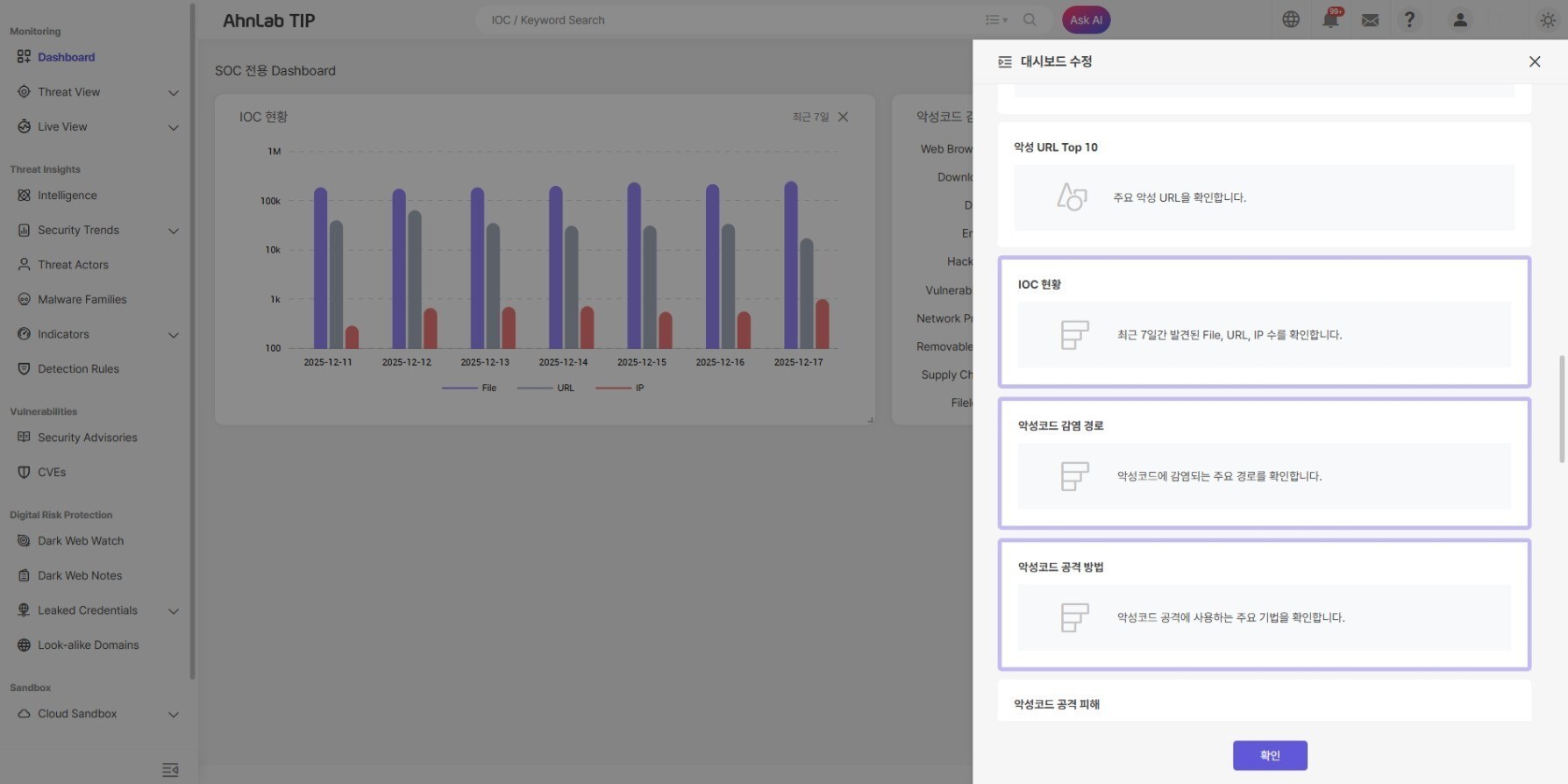Expand the Indicators submenu
Viewport: 1568px width, 784px height.
pos(173,334)
